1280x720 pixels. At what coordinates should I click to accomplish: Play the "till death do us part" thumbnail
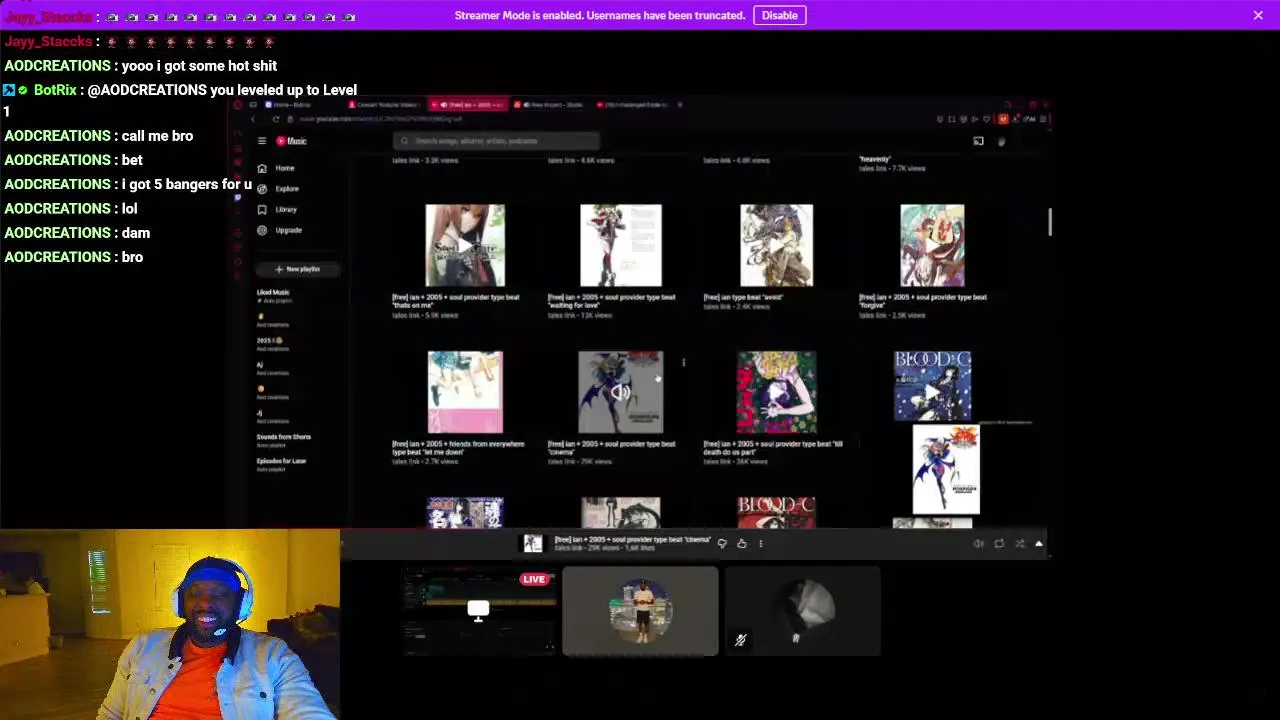(776, 392)
